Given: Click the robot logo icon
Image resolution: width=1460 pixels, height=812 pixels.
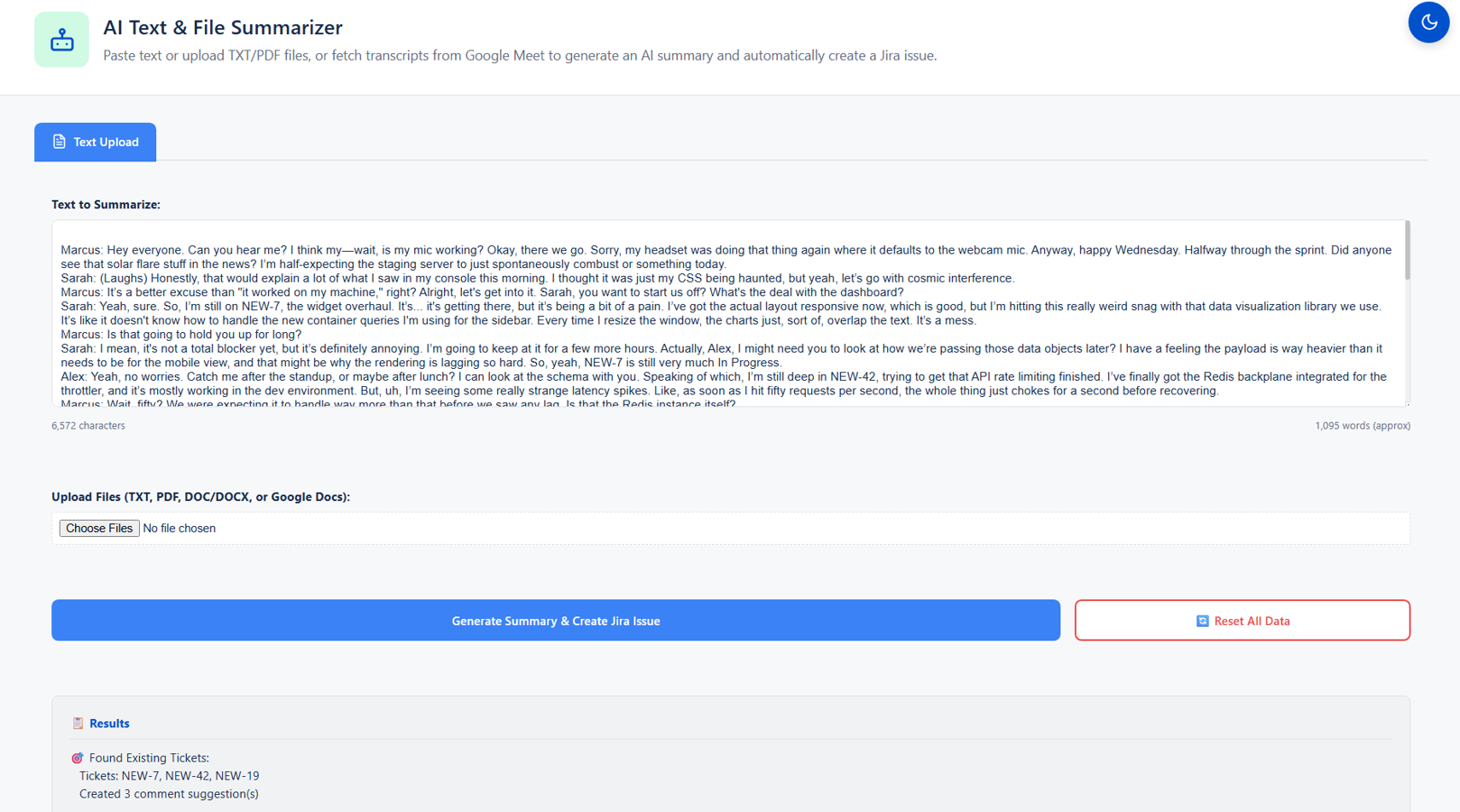Looking at the screenshot, I should 62,40.
